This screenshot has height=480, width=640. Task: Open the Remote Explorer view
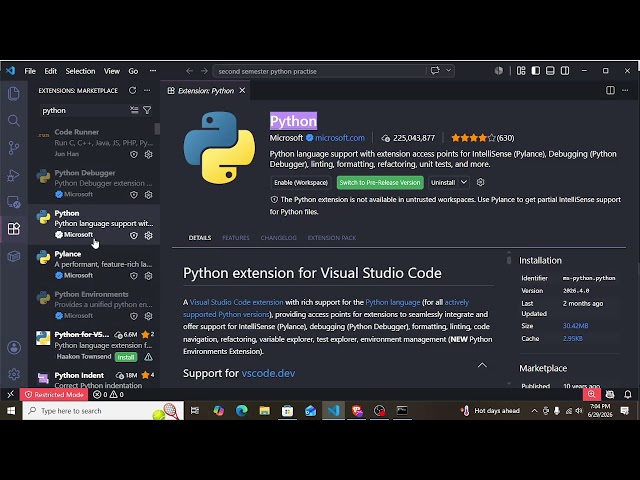tap(13, 202)
